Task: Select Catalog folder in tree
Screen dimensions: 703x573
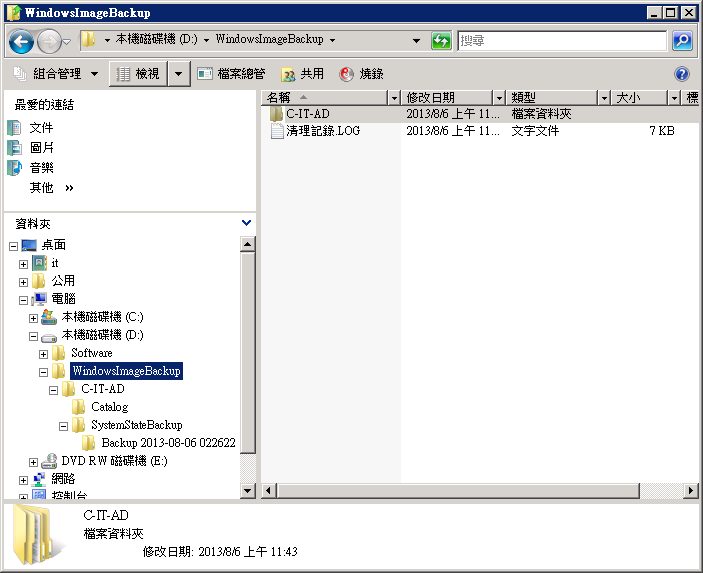Action: pos(110,407)
